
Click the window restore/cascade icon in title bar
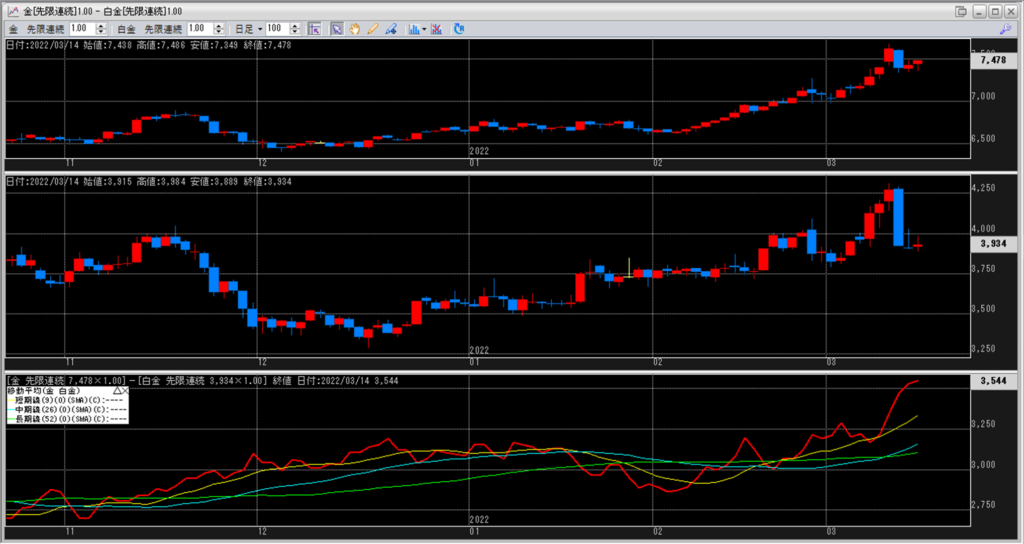coord(961,10)
